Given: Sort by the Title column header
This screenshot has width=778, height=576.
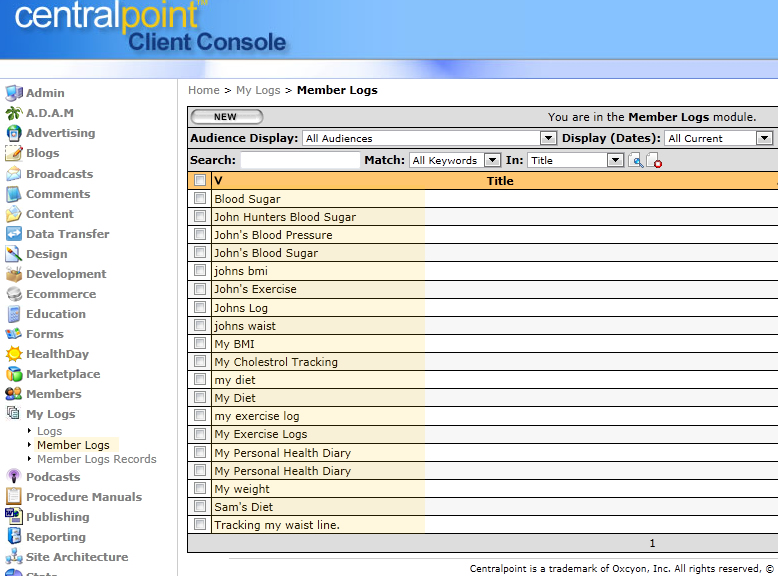Looking at the screenshot, I should tap(500, 181).
